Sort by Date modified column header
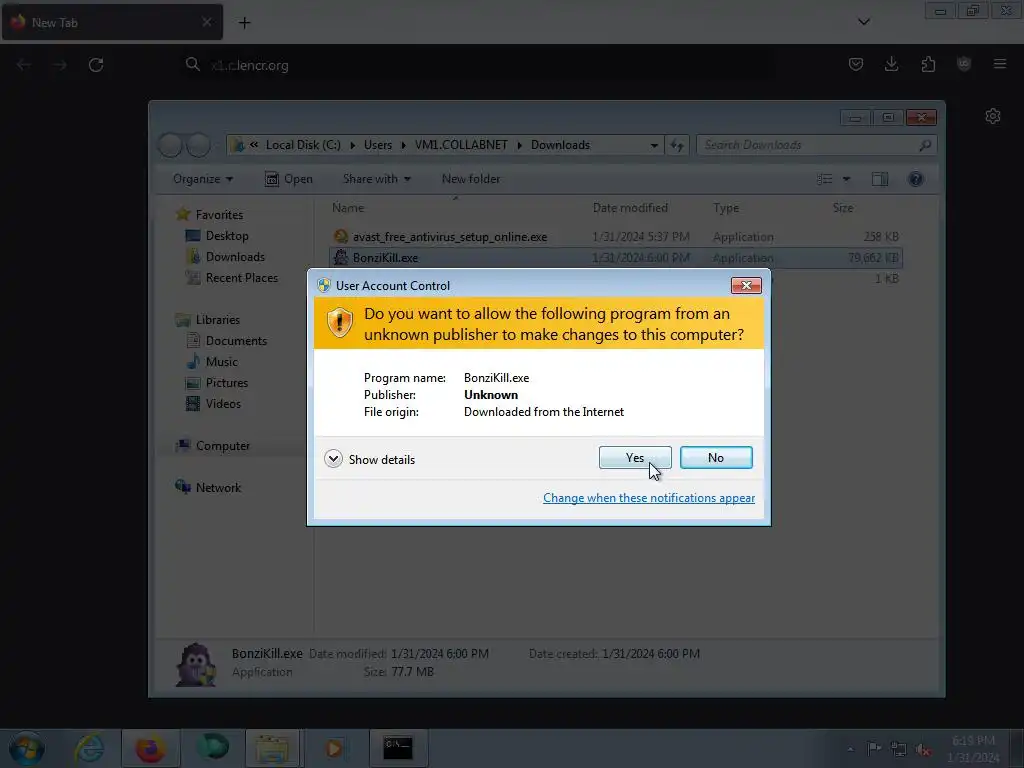This screenshot has height=768, width=1024. coord(630,208)
